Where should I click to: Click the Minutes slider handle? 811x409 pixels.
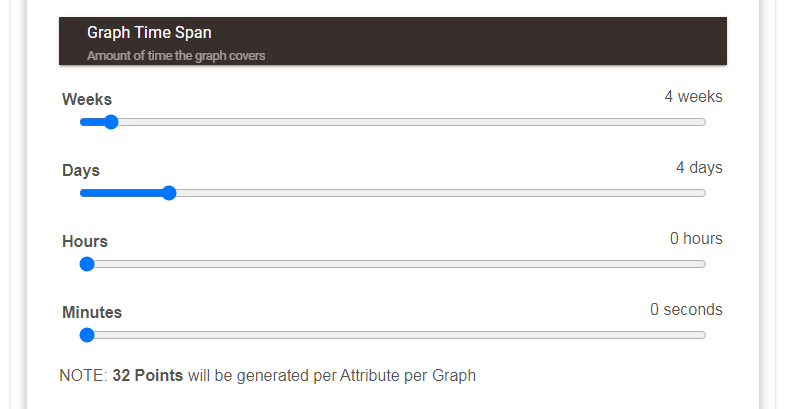(x=87, y=335)
